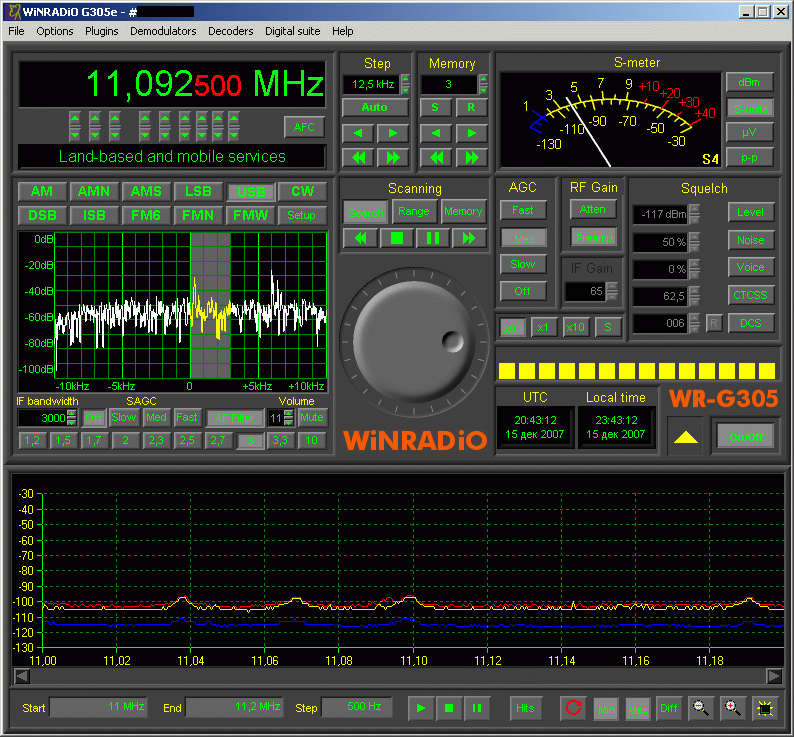Click the yellow auto-scale spectrum icon
The height and width of the screenshot is (737, 794).
tap(765, 708)
